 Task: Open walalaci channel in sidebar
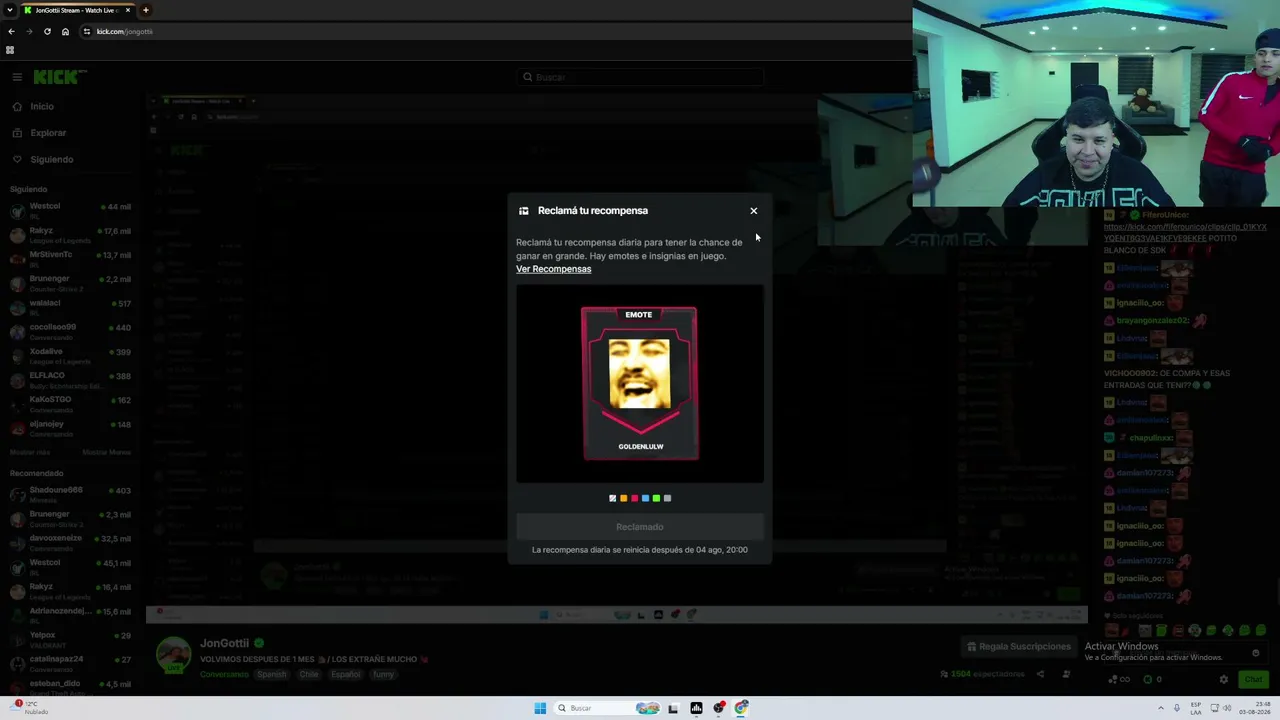72,307
